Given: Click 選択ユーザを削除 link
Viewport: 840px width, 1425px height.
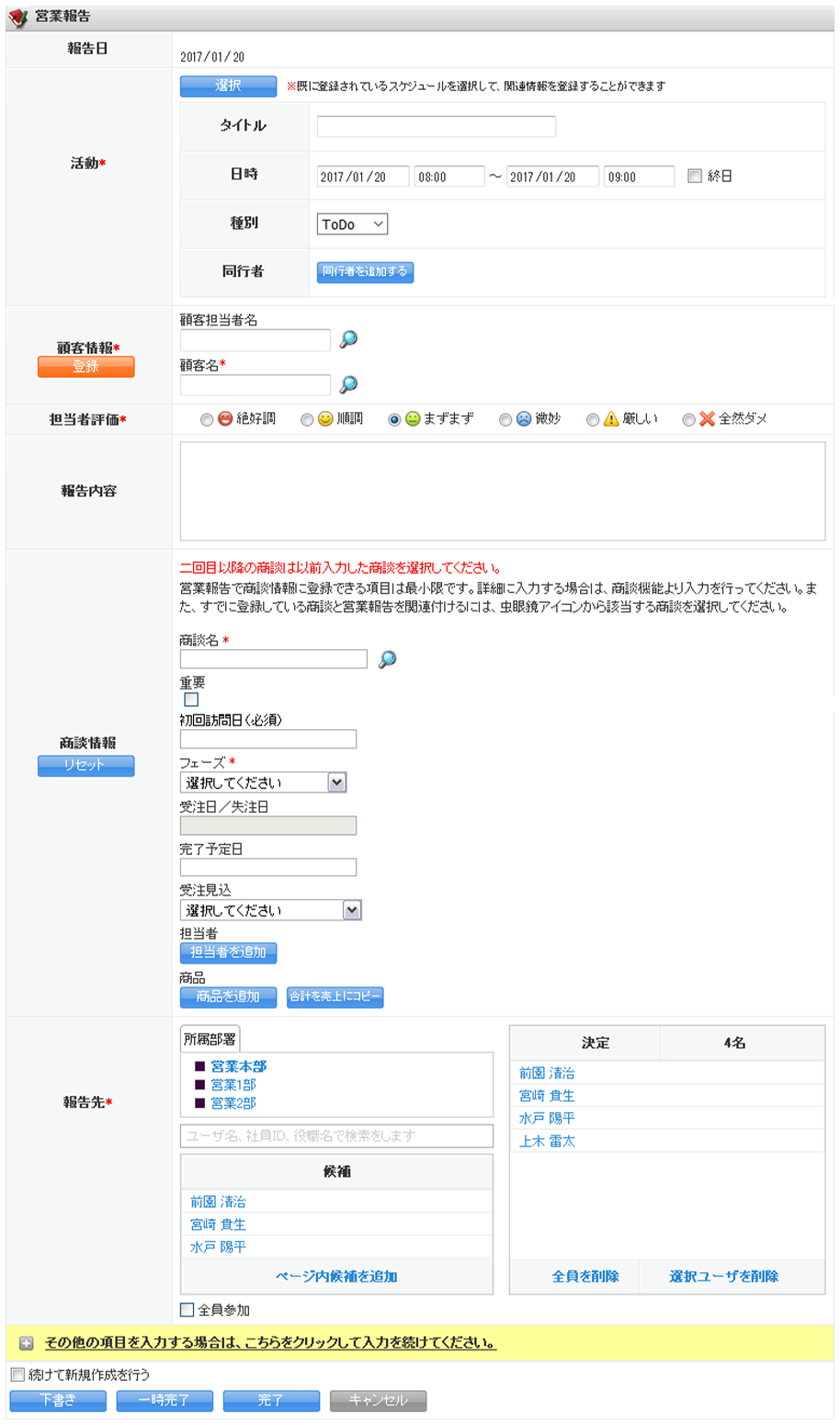Looking at the screenshot, I should [x=724, y=1277].
